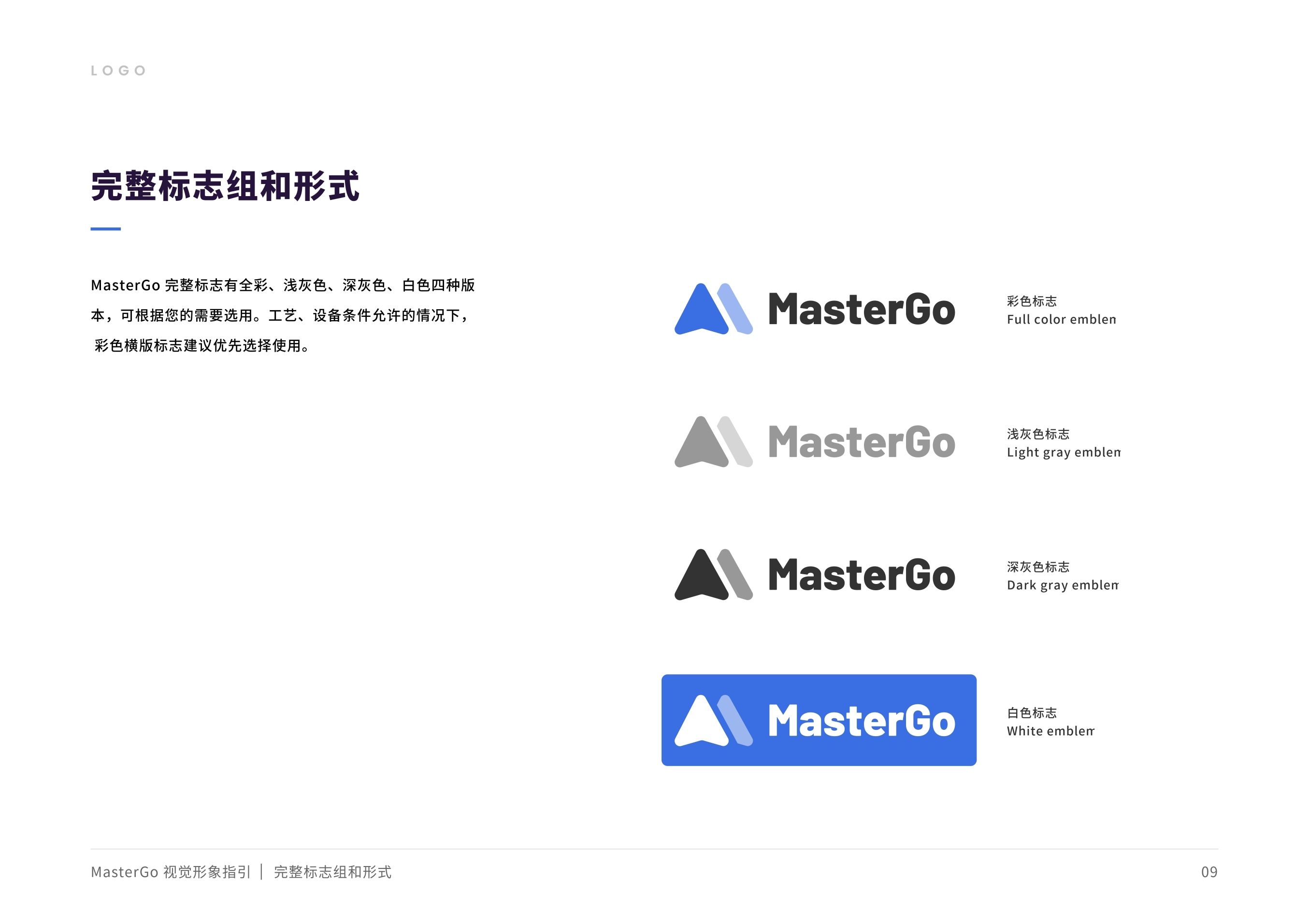Click the heading '完整标志组和形式'

pyautogui.click(x=225, y=186)
